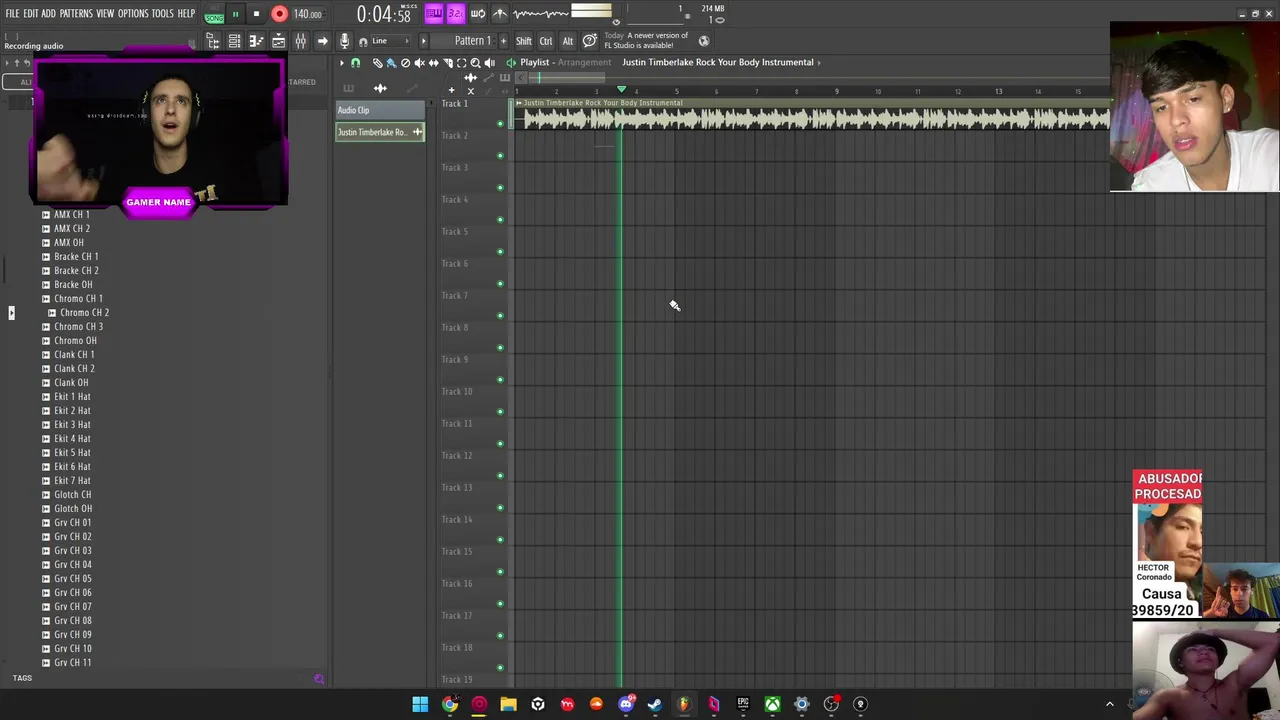Open the PATTERNS menu
The image size is (1280, 720).
(x=76, y=14)
